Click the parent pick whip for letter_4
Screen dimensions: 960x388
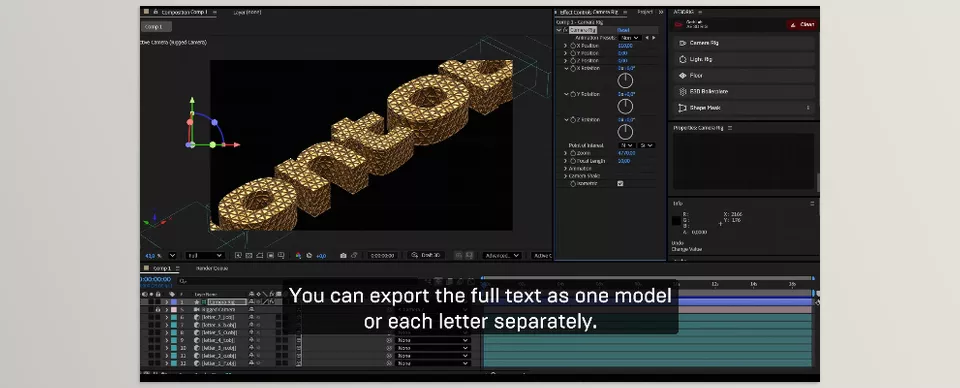pyautogui.click(x=389, y=340)
